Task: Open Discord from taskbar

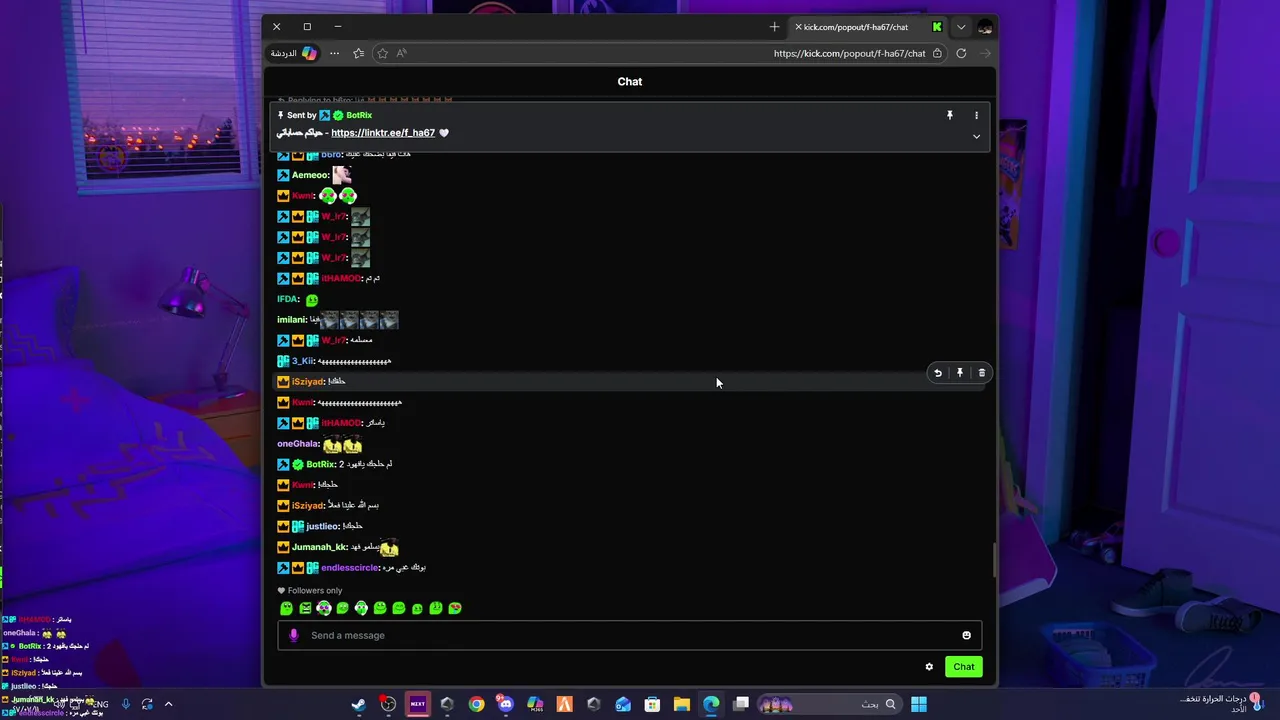Action: (505, 704)
